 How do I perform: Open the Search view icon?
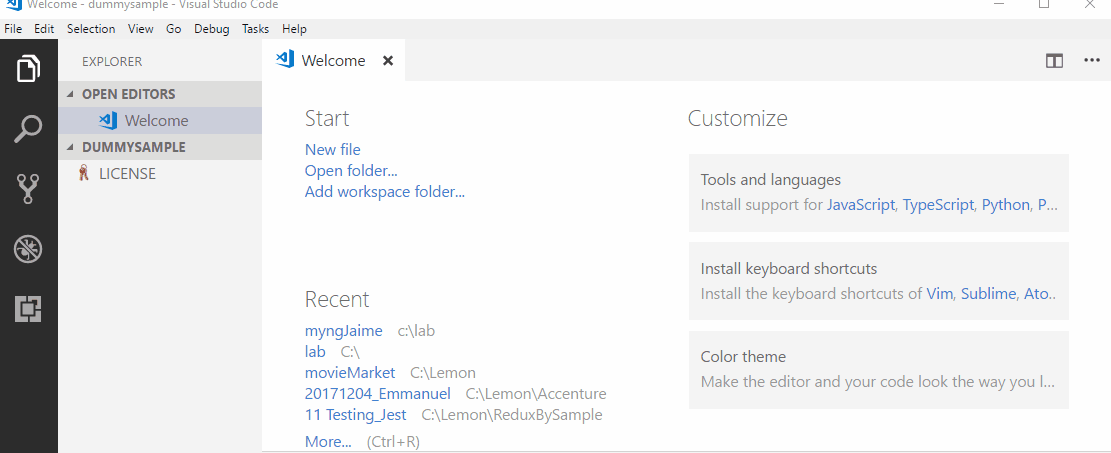coord(28,129)
